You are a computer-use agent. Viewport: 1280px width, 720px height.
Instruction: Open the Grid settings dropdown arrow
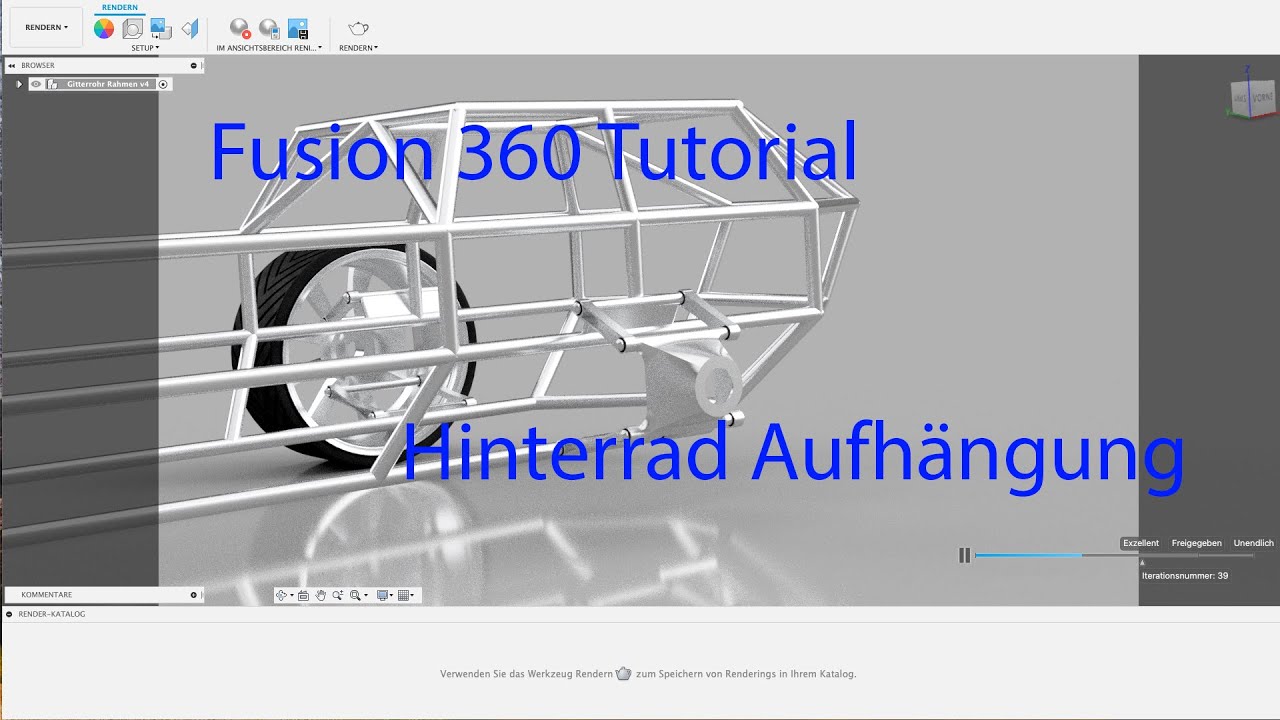click(414, 596)
